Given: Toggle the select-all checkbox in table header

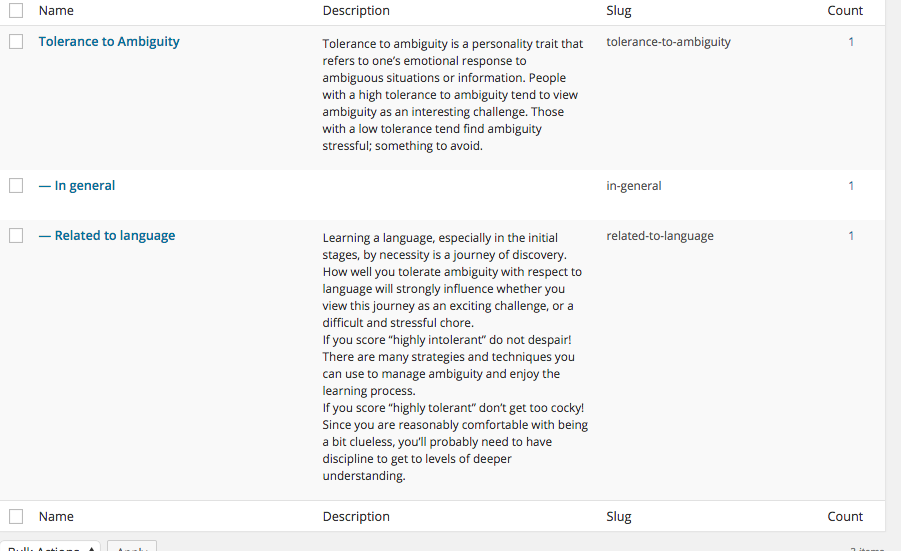Looking at the screenshot, I should click(16, 11).
